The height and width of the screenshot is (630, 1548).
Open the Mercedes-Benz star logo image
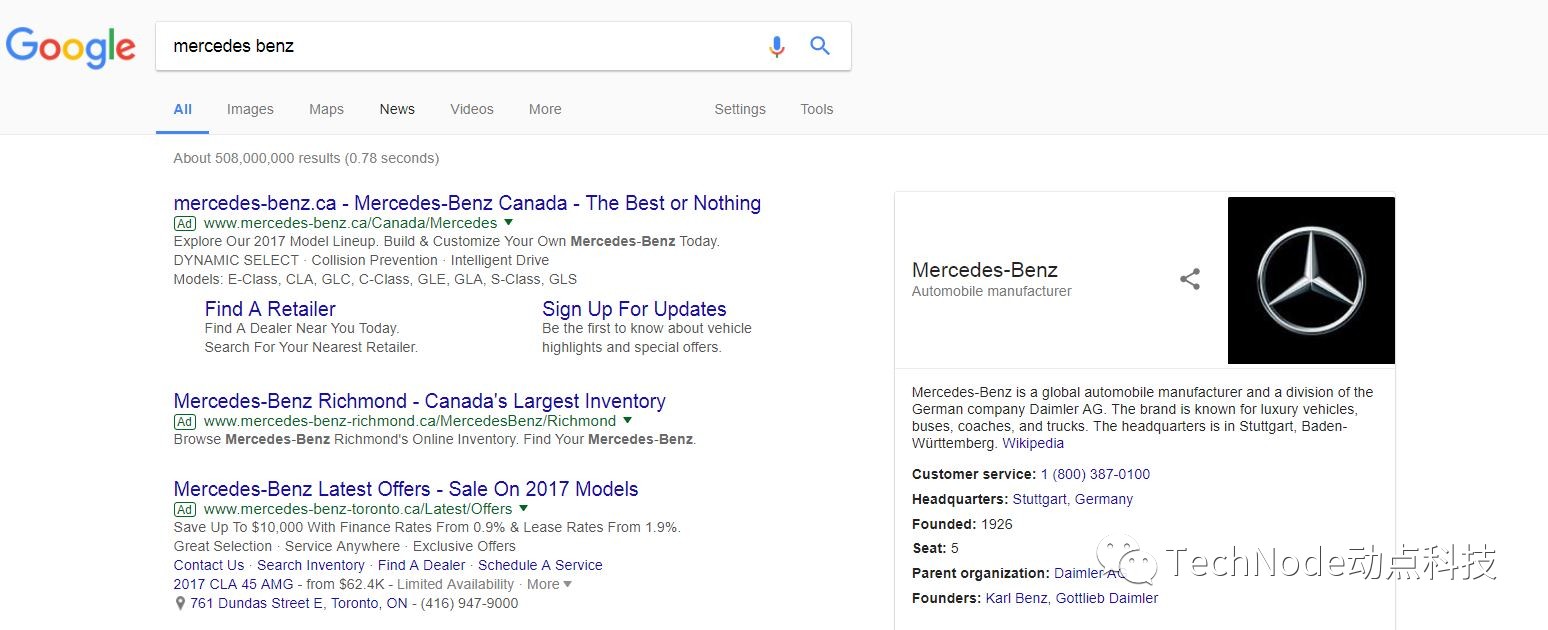coord(1311,280)
